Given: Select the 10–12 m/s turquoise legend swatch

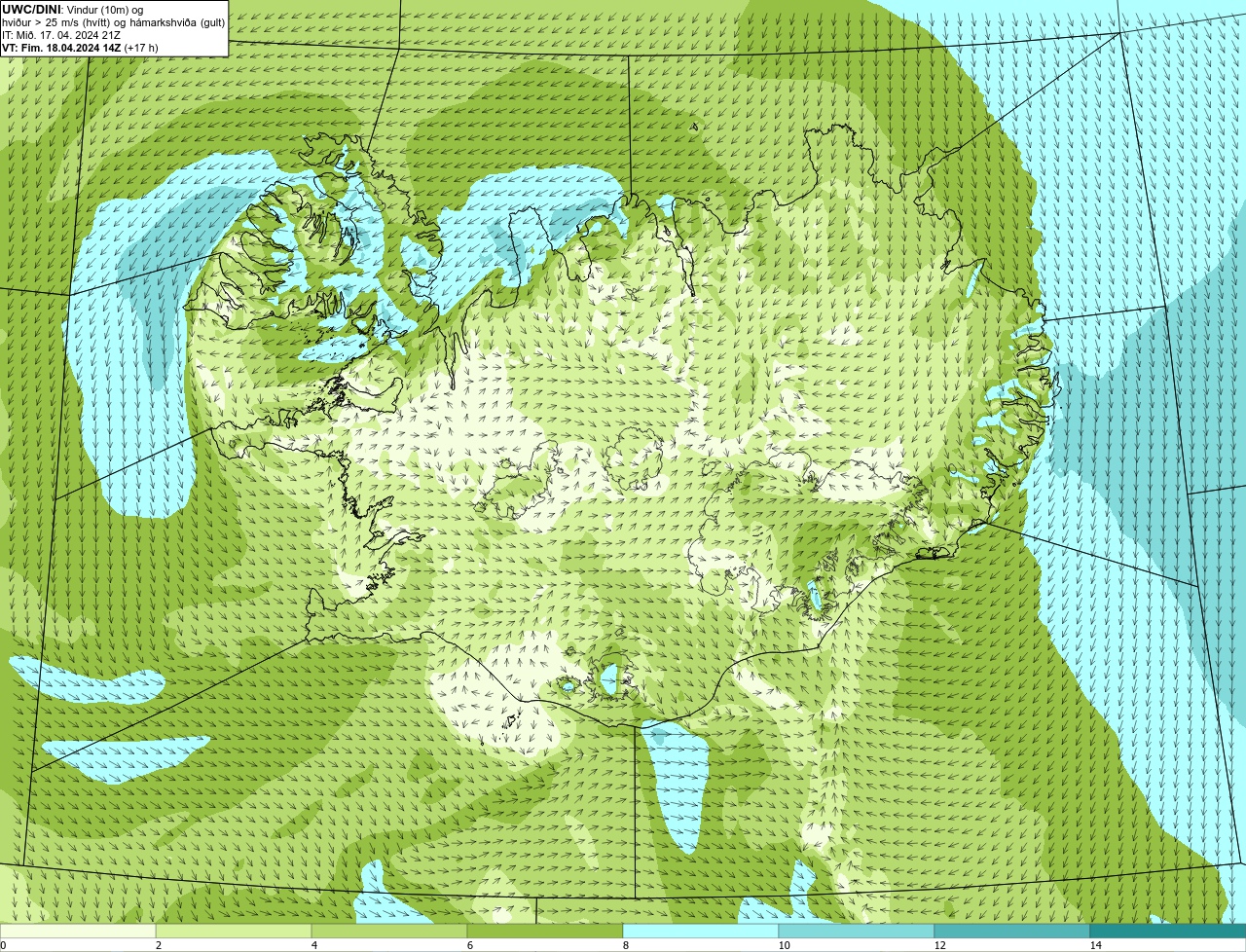Looking at the screenshot, I should pos(857,931).
